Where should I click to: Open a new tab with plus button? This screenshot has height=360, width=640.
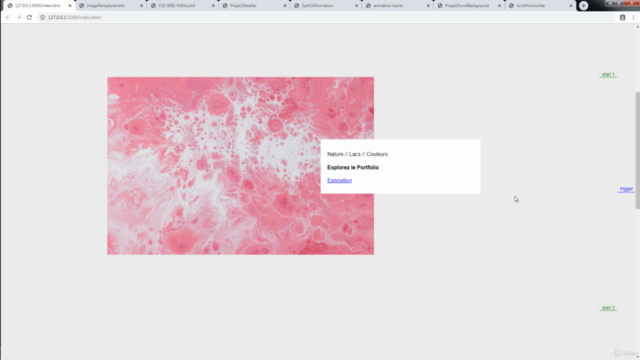584,6
